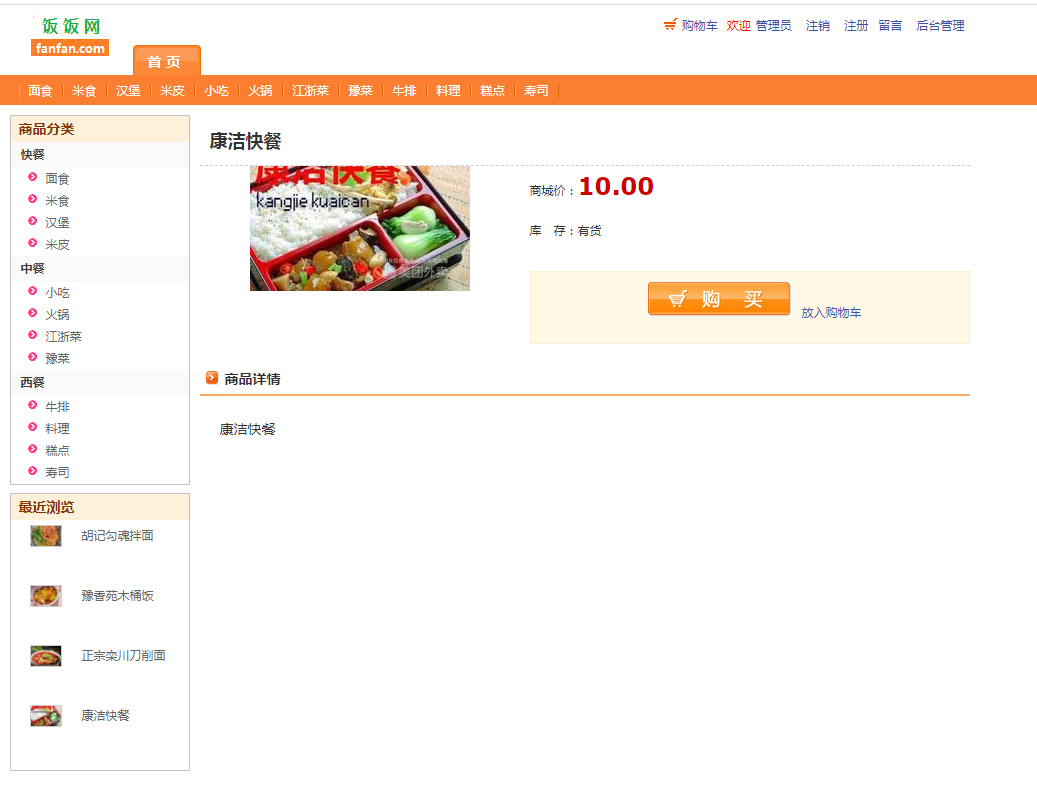
Task: Click the orange 购买 button
Action: pyautogui.click(x=719, y=299)
